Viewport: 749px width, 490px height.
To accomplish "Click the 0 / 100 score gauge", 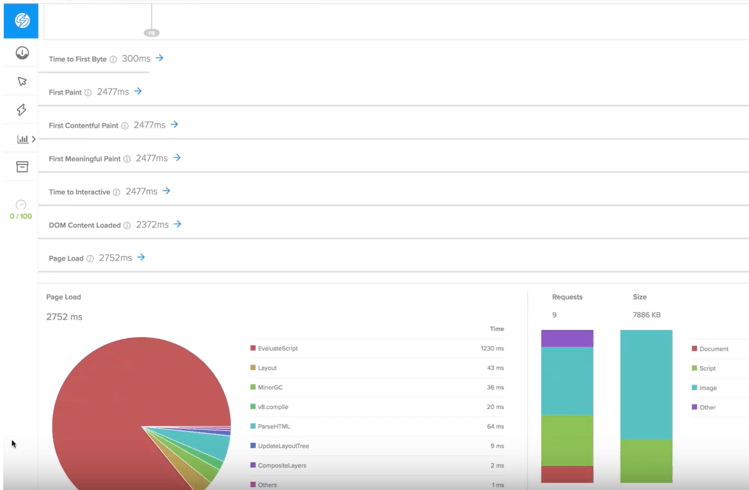I will click(21, 210).
